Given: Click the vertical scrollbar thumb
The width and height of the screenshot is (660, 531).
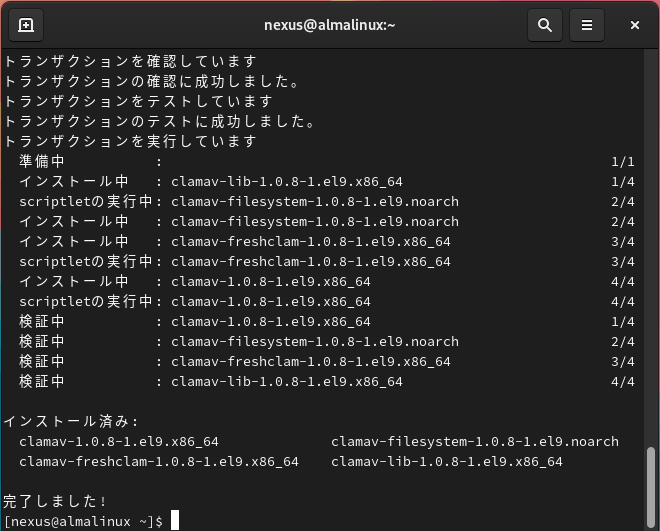Looking at the screenshot, I should coord(652,487).
